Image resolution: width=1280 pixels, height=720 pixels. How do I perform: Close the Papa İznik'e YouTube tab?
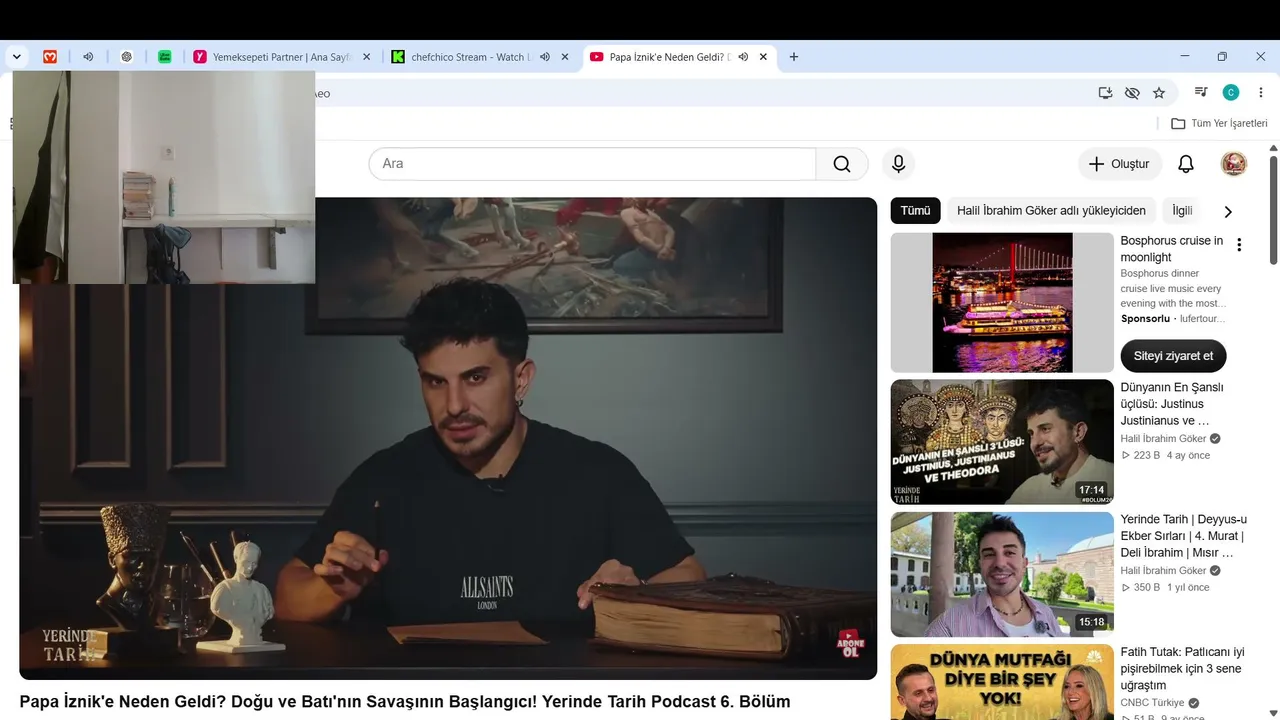pos(763,57)
